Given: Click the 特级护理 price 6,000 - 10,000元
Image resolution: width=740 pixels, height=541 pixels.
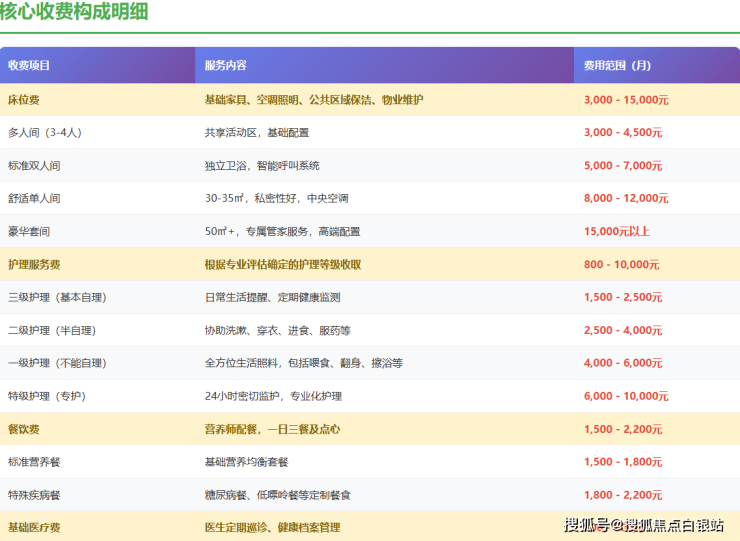Looking at the screenshot, I should click(626, 397).
